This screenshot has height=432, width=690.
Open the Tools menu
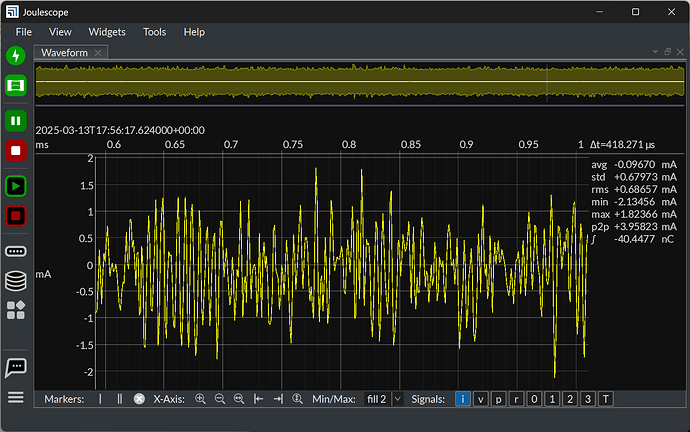click(154, 32)
